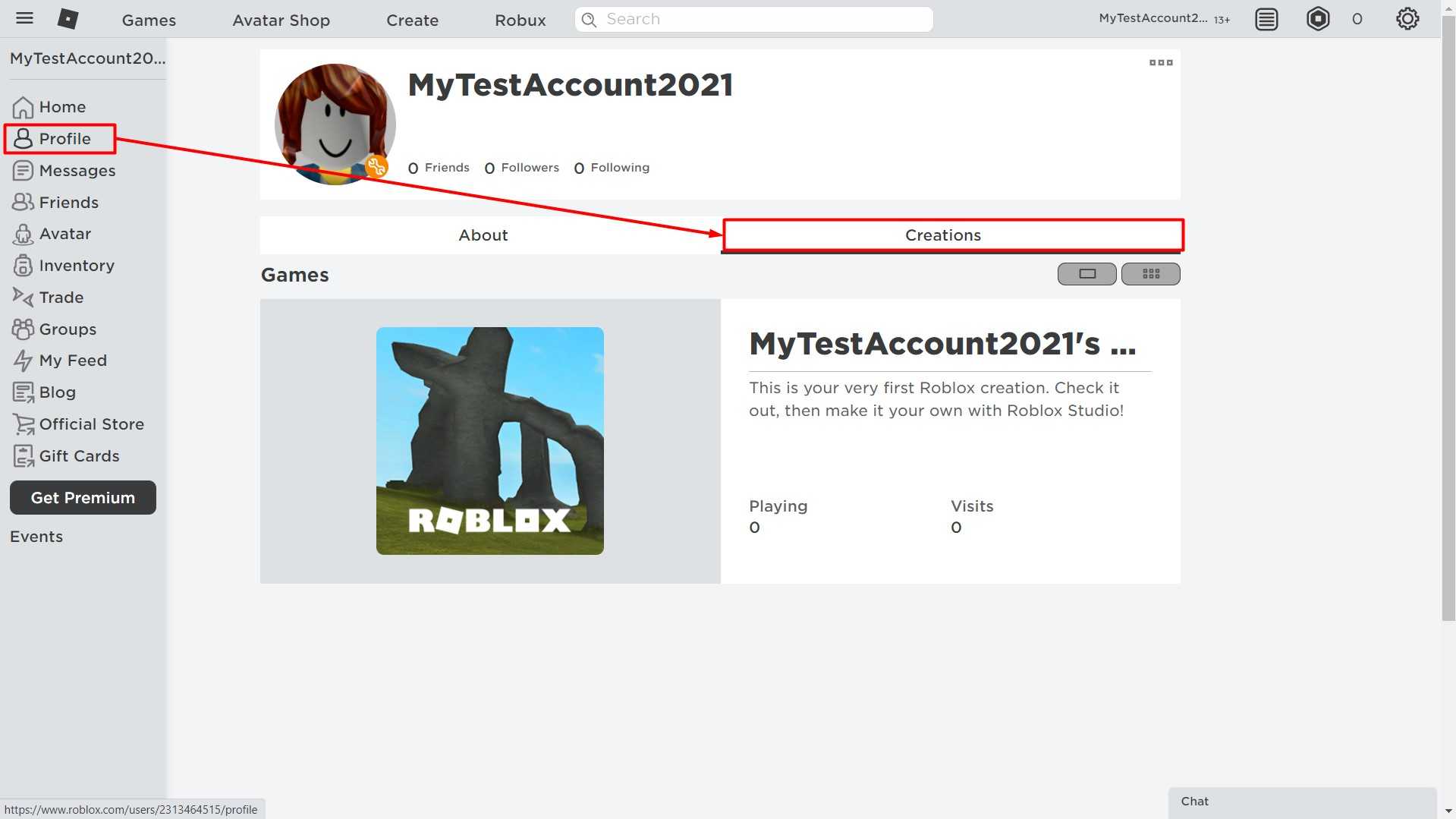Viewport: 1456px width, 819px height.
Task: Click the Official Store cart icon
Action: click(23, 424)
